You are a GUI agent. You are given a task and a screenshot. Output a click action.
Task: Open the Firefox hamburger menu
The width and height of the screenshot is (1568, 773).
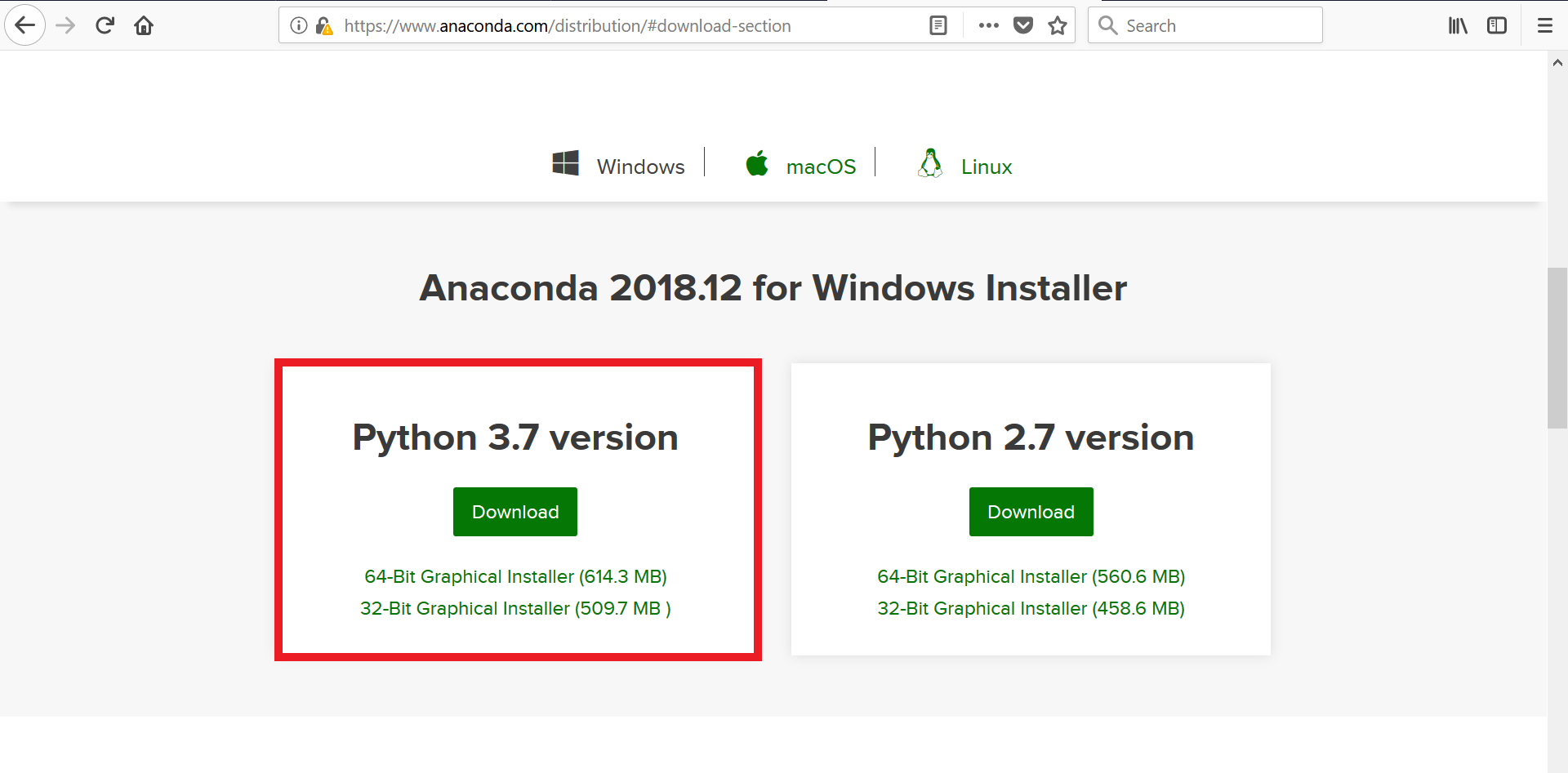click(x=1544, y=25)
